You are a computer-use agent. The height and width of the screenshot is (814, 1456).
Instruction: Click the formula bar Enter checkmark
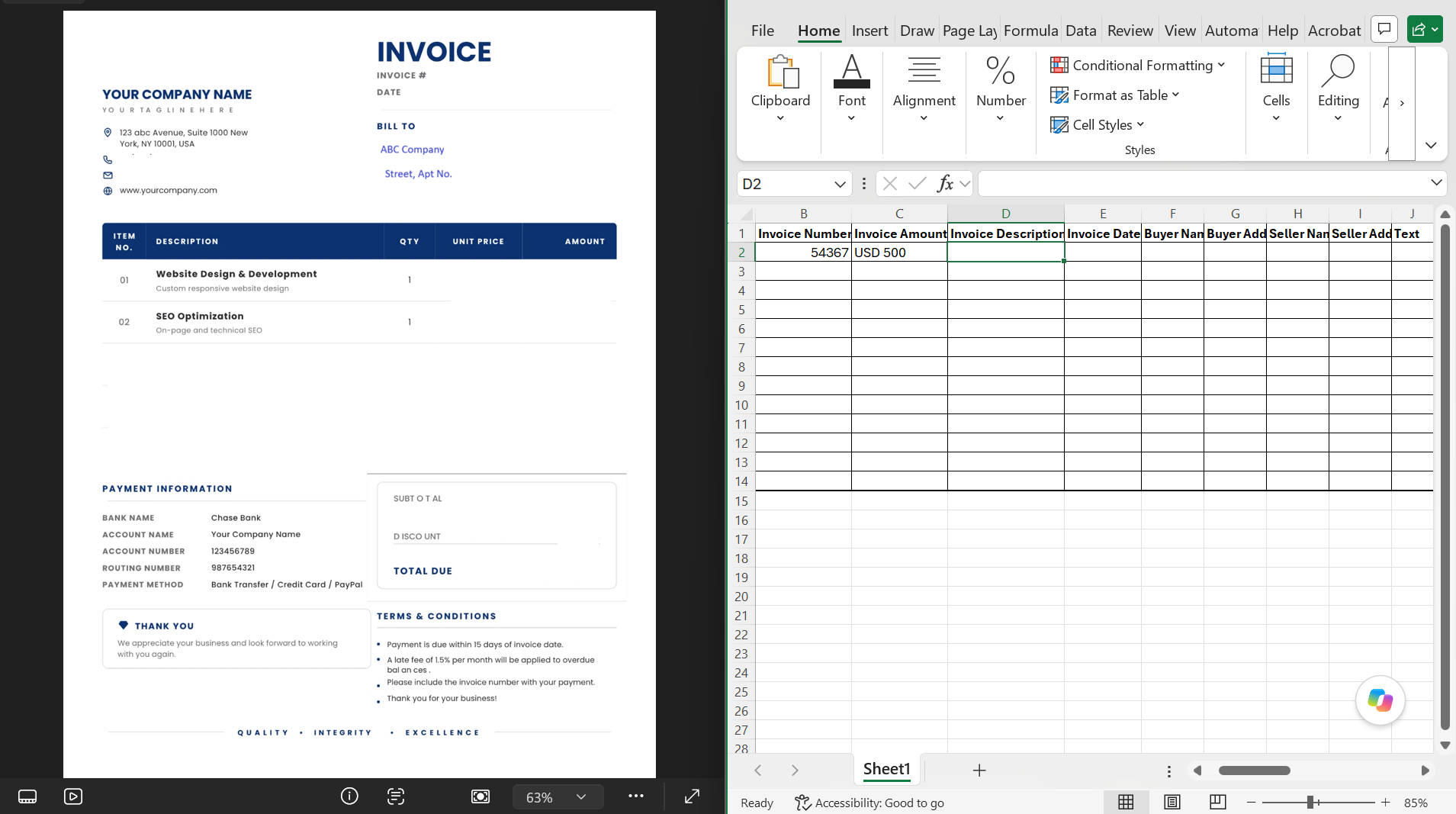pyautogui.click(x=918, y=183)
